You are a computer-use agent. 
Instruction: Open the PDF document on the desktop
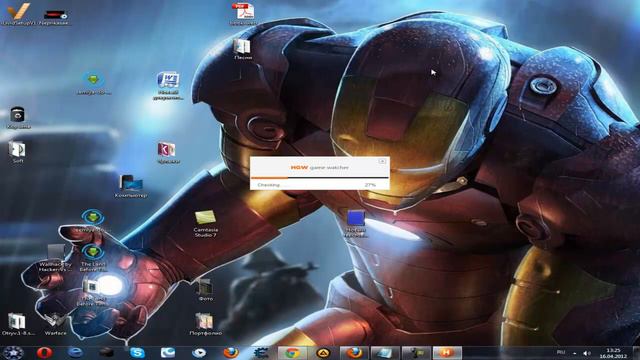tap(243, 11)
